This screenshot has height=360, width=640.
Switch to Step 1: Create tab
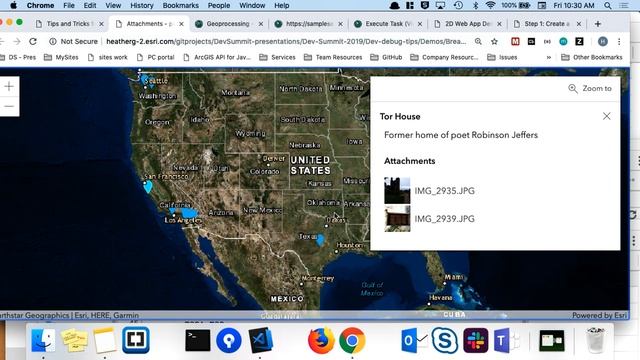(x=547, y=24)
